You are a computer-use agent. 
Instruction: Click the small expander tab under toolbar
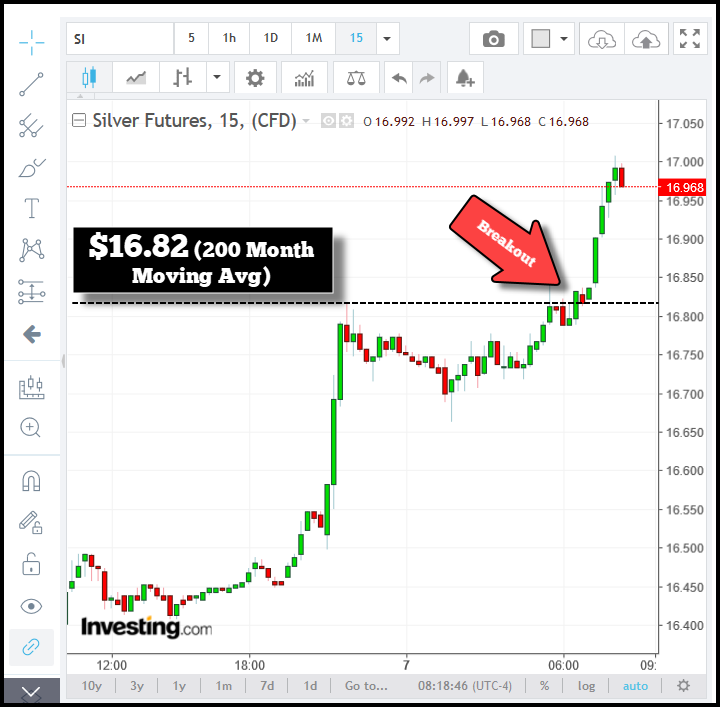point(80,96)
